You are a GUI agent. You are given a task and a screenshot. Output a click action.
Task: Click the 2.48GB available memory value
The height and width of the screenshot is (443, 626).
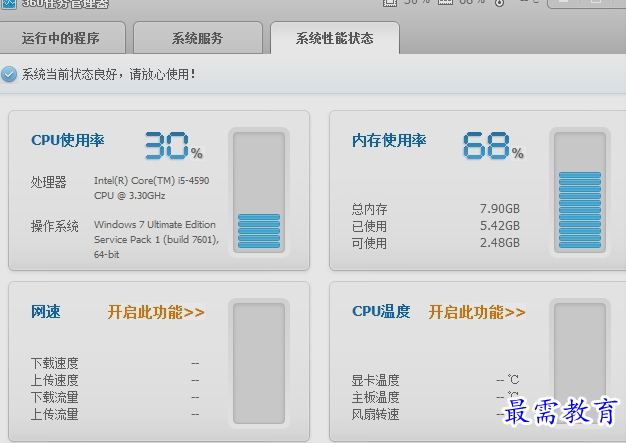pos(500,243)
